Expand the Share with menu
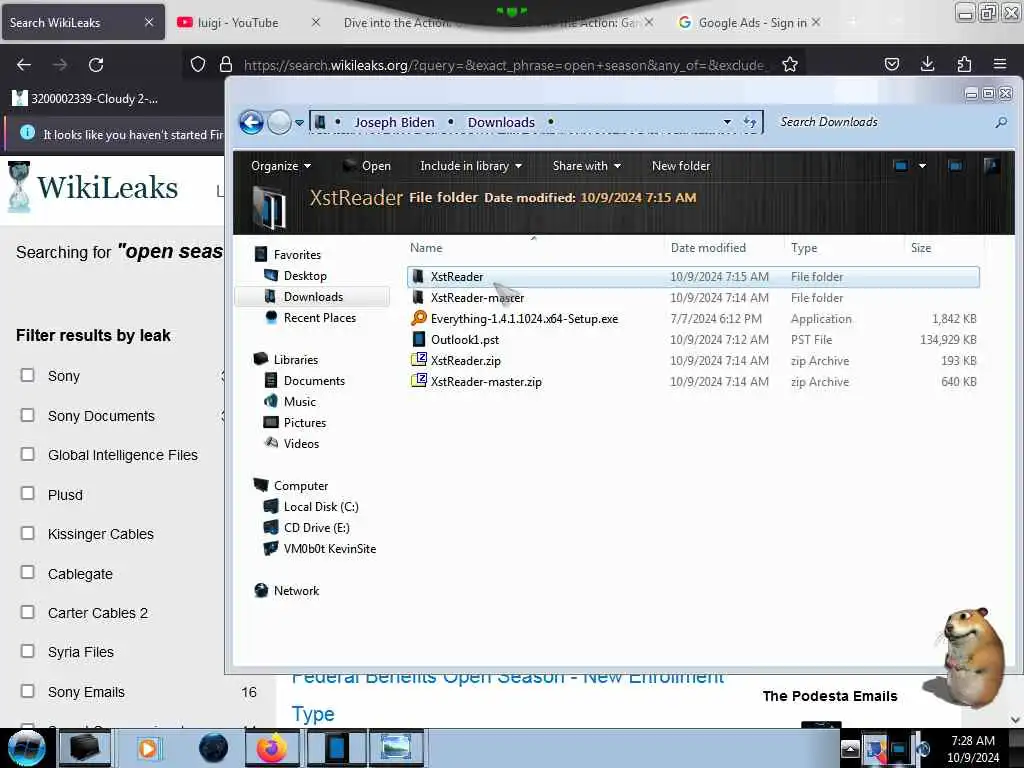The height and width of the screenshot is (768, 1024). pyautogui.click(x=586, y=166)
